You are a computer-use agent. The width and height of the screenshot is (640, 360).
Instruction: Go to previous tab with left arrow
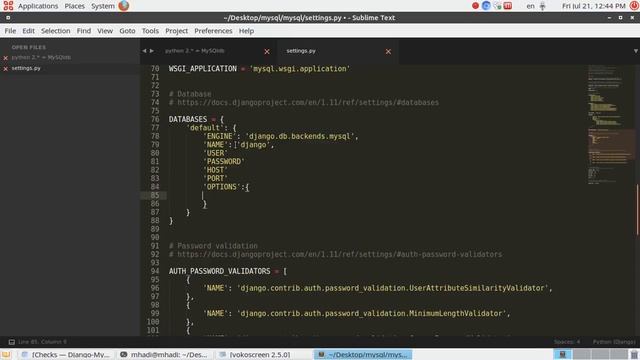click(x=144, y=51)
